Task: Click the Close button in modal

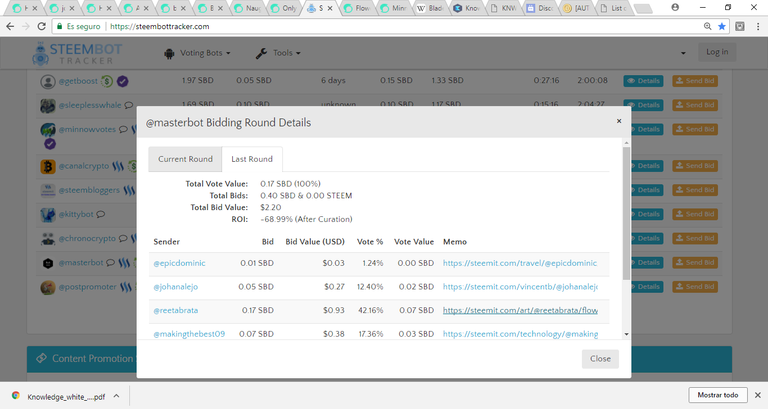Action: [600, 359]
